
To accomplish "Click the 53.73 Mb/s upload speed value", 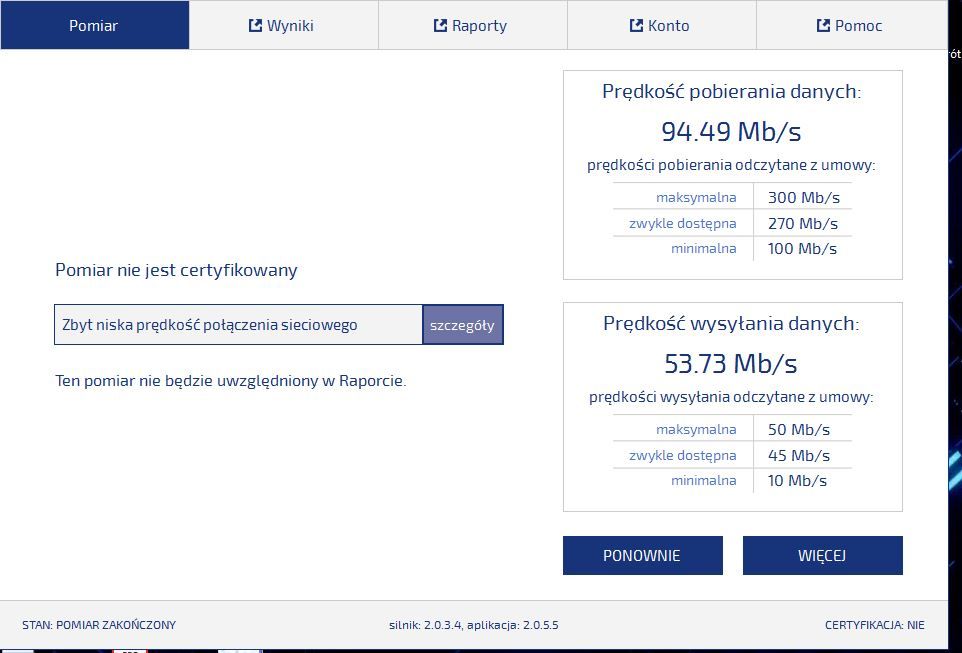I will tap(731, 363).
